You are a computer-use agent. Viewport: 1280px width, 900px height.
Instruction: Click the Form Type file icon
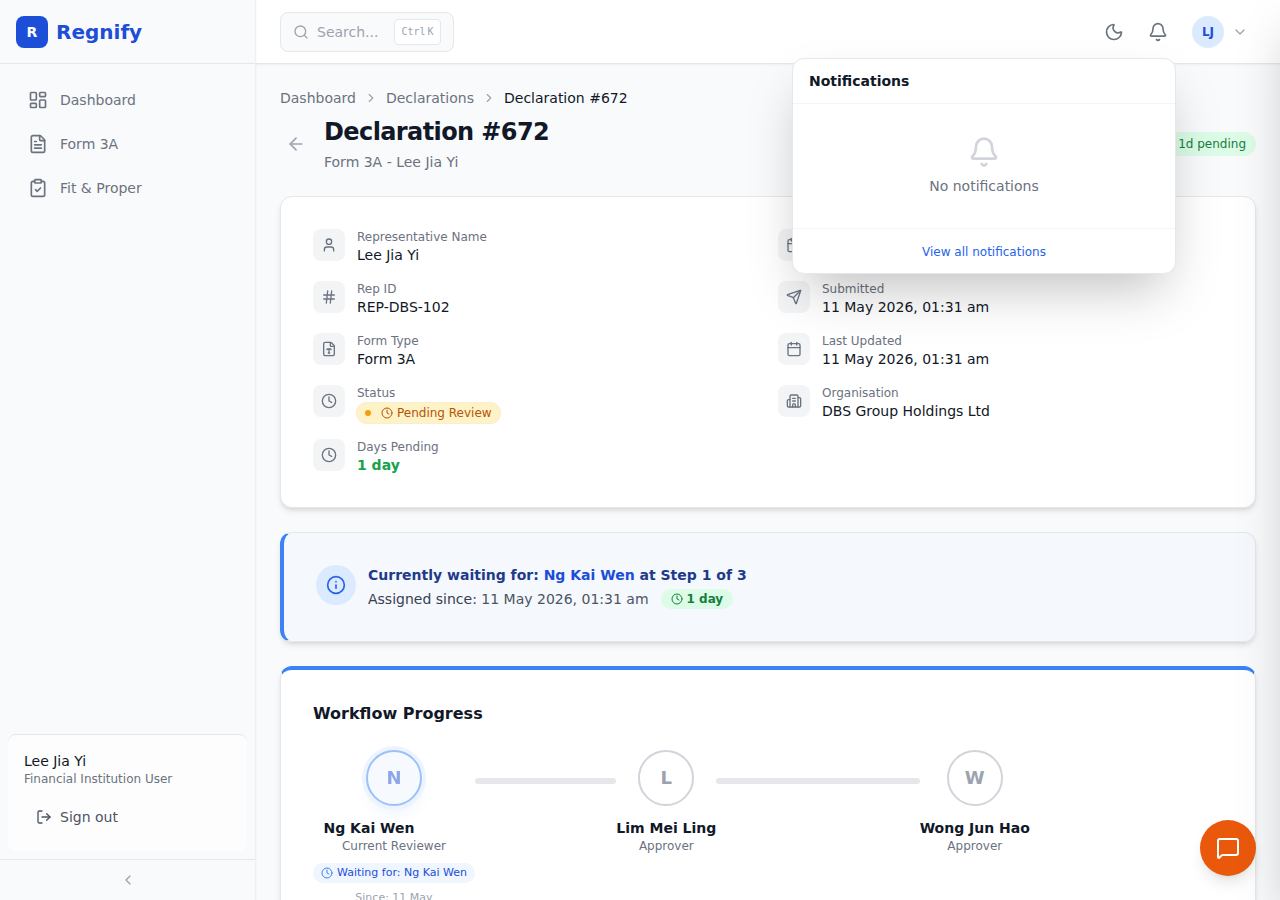point(329,349)
